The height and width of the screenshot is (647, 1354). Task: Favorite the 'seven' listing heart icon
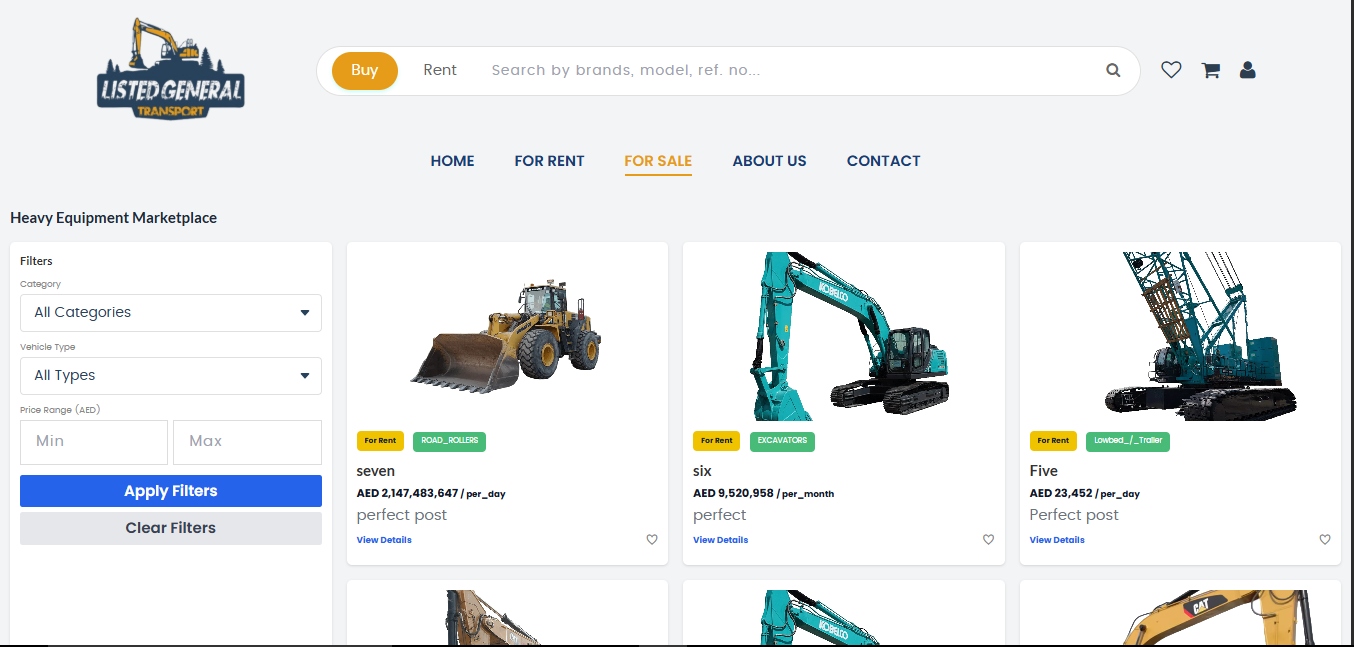coord(652,540)
